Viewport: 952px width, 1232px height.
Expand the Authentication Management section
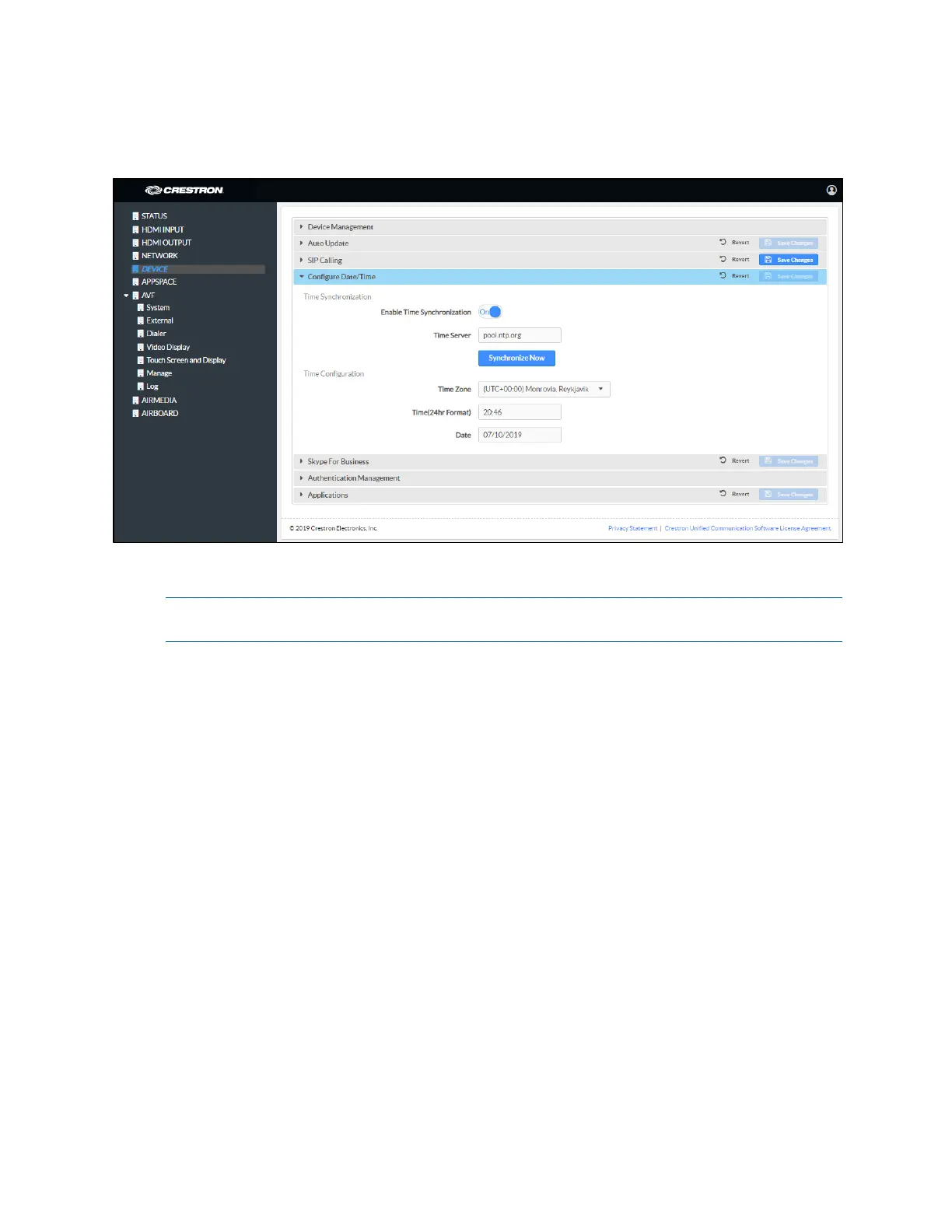[x=559, y=478]
